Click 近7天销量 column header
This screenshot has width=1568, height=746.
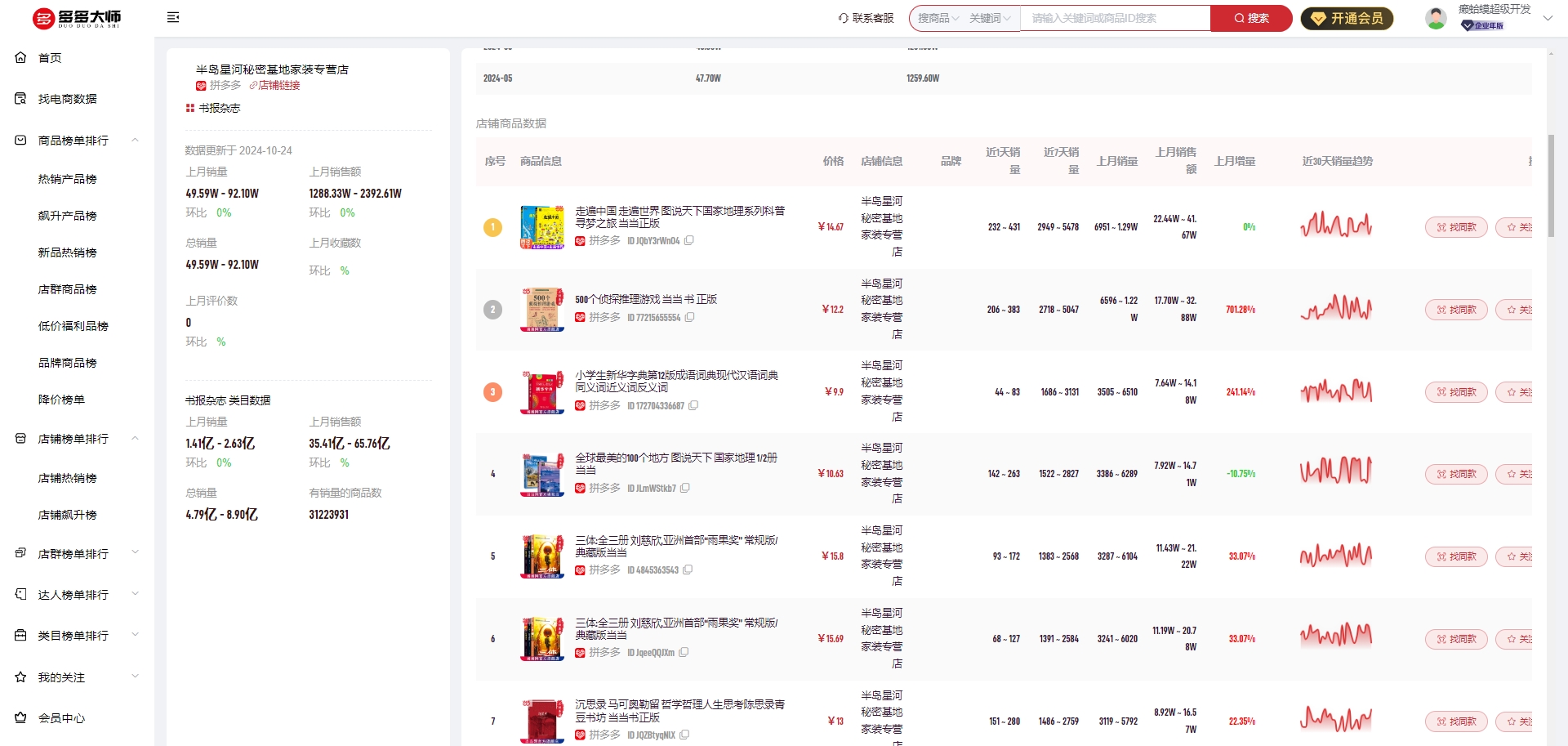1061,161
